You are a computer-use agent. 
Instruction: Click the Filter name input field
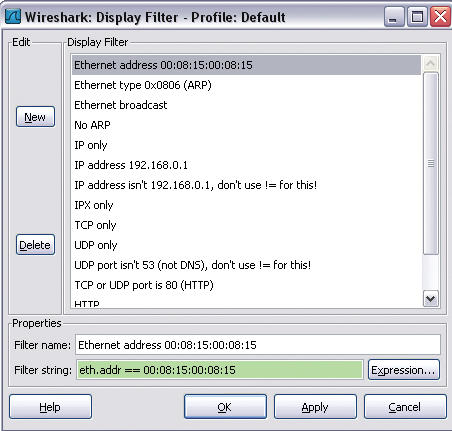tap(258, 345)
